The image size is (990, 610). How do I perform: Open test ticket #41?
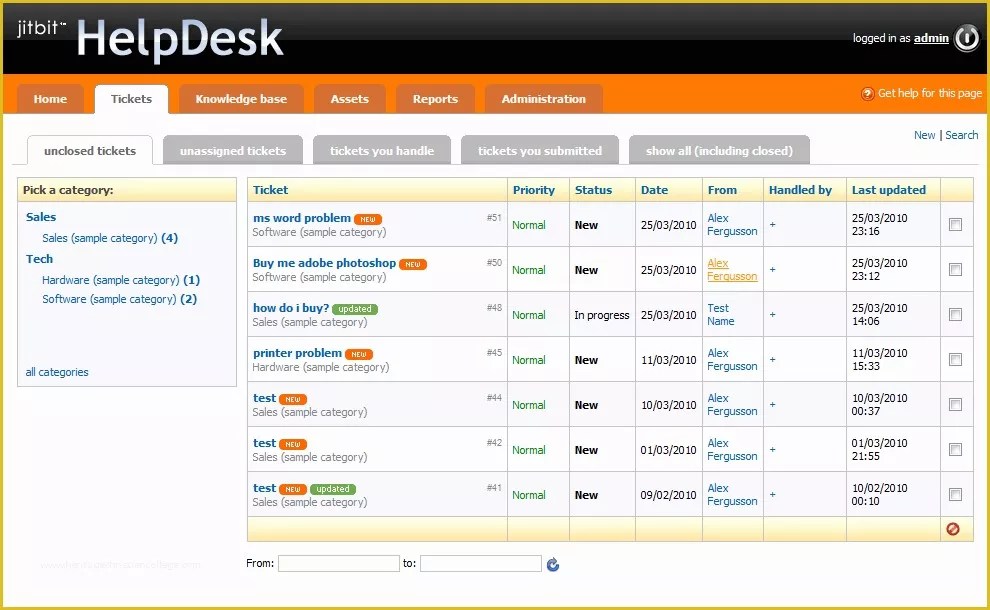tap(265, 488)
